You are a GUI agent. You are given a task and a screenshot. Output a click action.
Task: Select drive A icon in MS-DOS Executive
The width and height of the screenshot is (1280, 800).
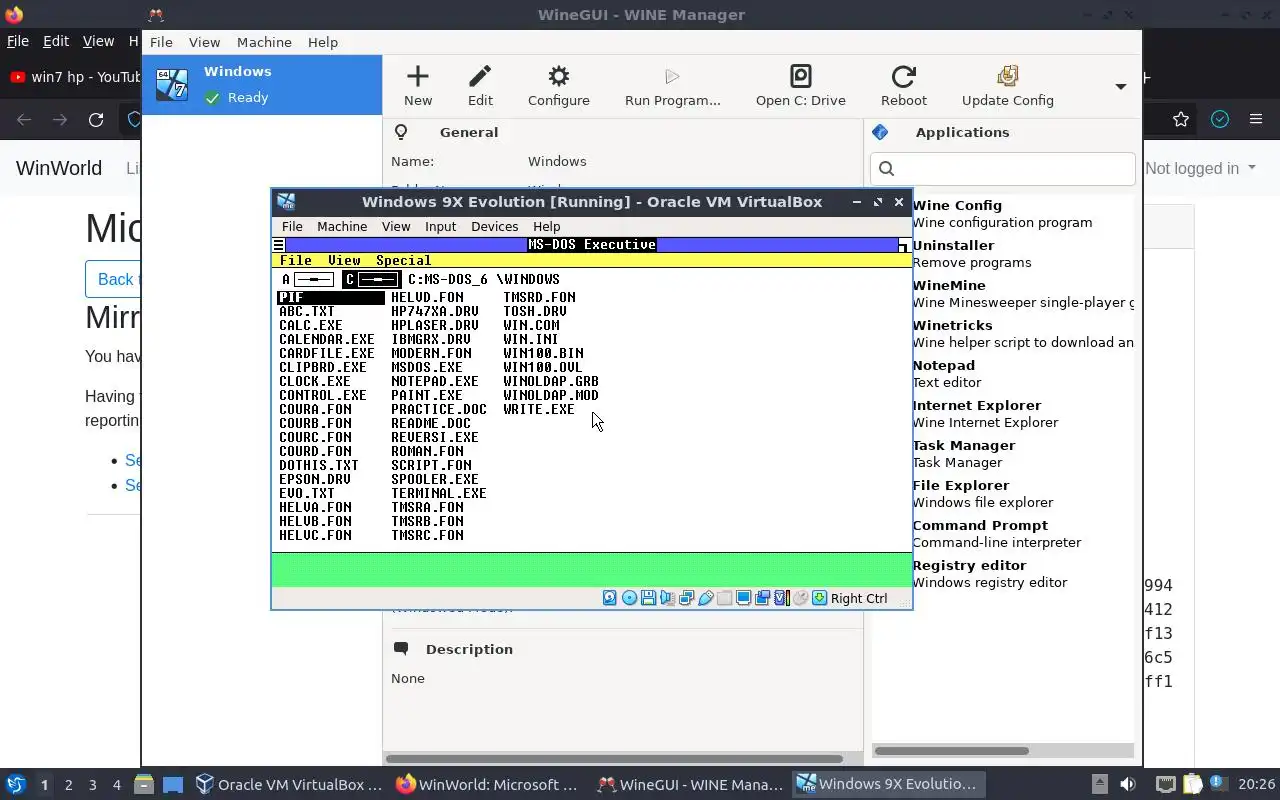(308, 279)
